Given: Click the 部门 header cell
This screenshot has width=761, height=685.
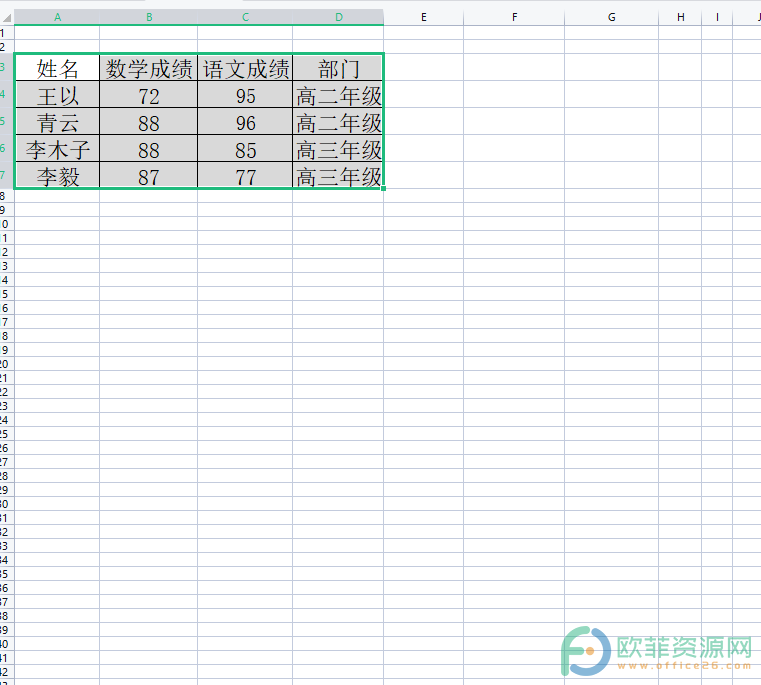Looking at the screenshot, I should click(338, 67).
